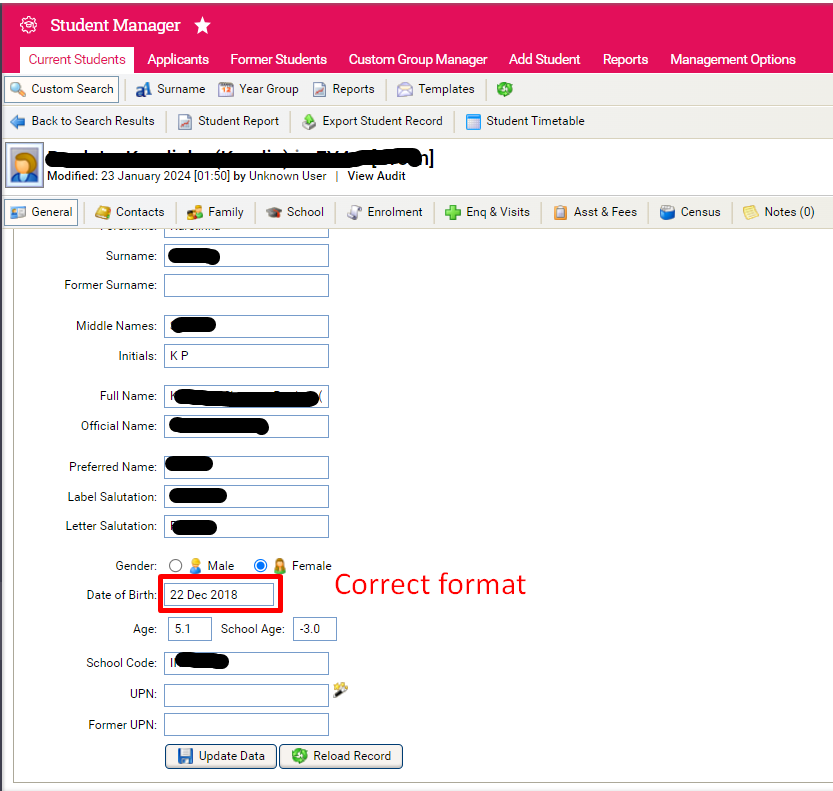
Task: Switch to the Census tab
Action: (690, 212)
